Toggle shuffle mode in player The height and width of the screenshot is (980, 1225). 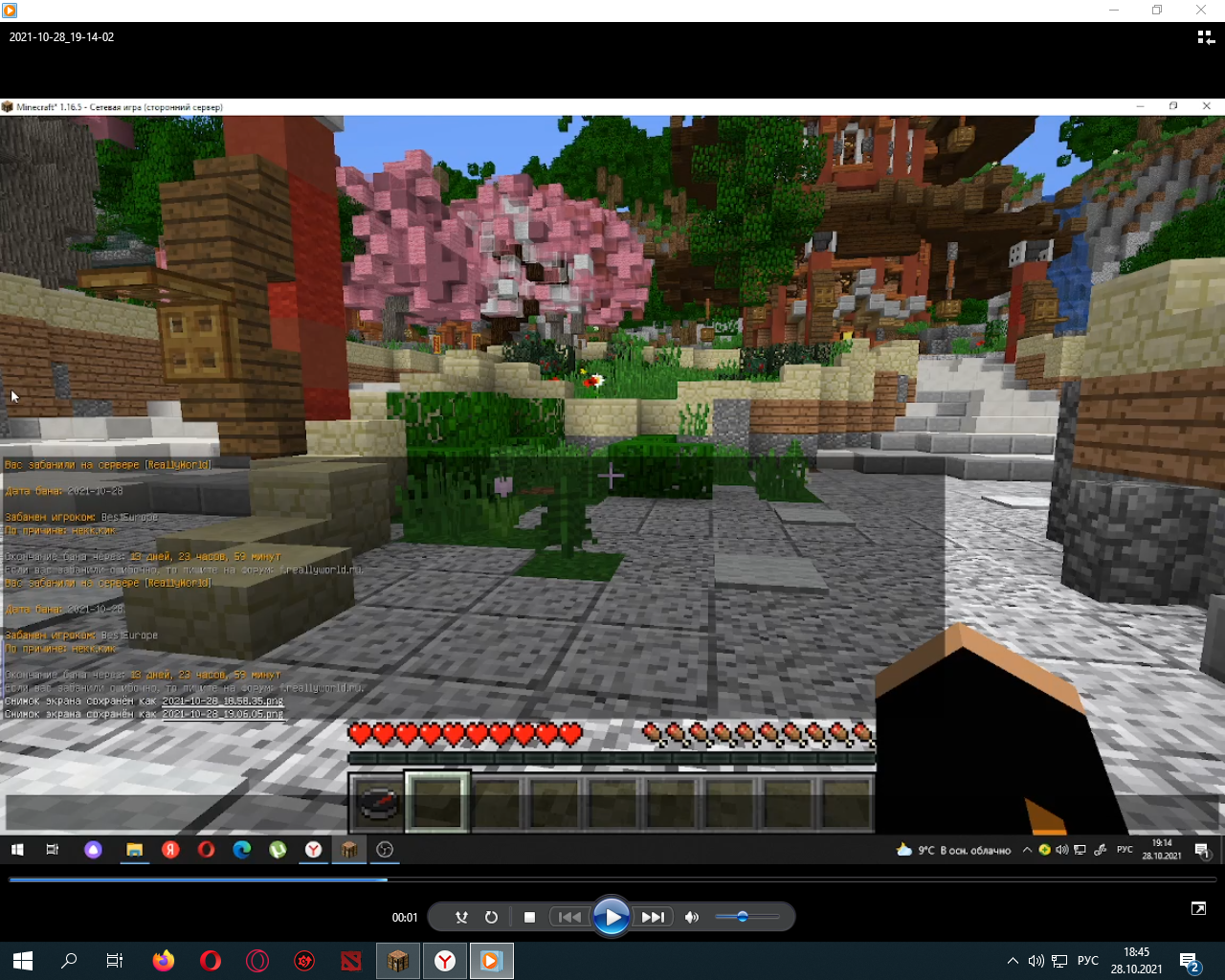461,917
